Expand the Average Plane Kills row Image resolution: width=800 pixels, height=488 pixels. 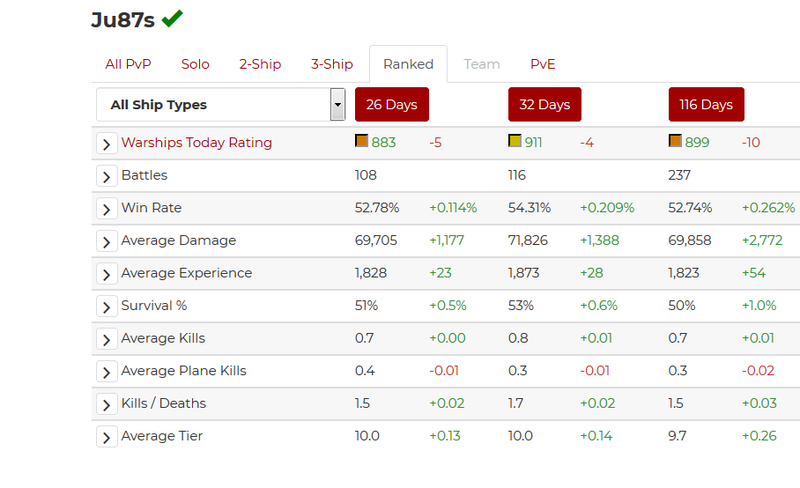pos(107,371)
